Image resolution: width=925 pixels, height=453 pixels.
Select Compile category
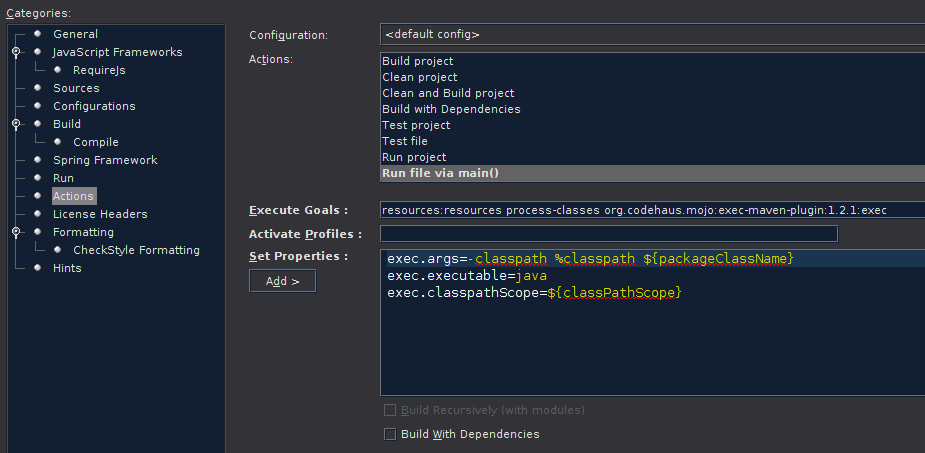coord(96,142)
